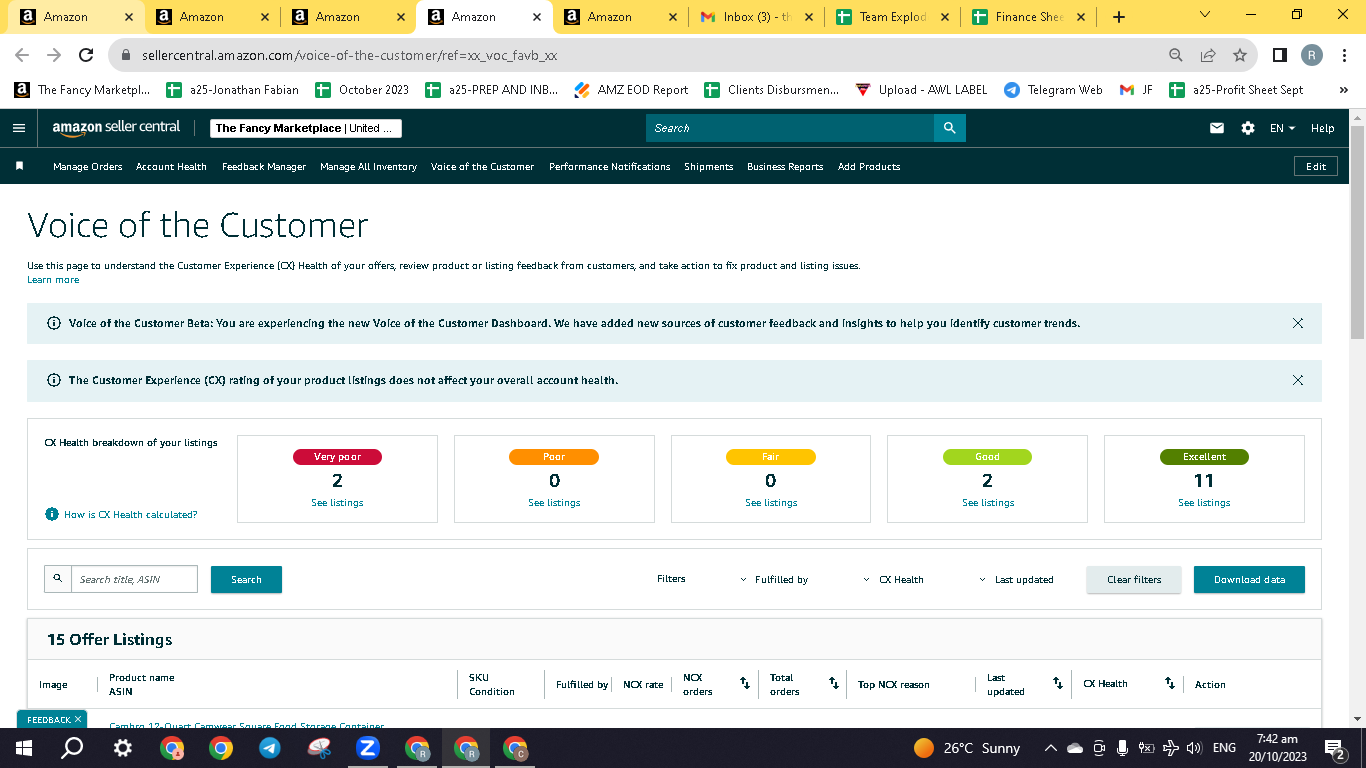The width and height of the screenshot is (1366, 768).
Task: Open the address bar zoom magnifier
Action: [1176, 55]
